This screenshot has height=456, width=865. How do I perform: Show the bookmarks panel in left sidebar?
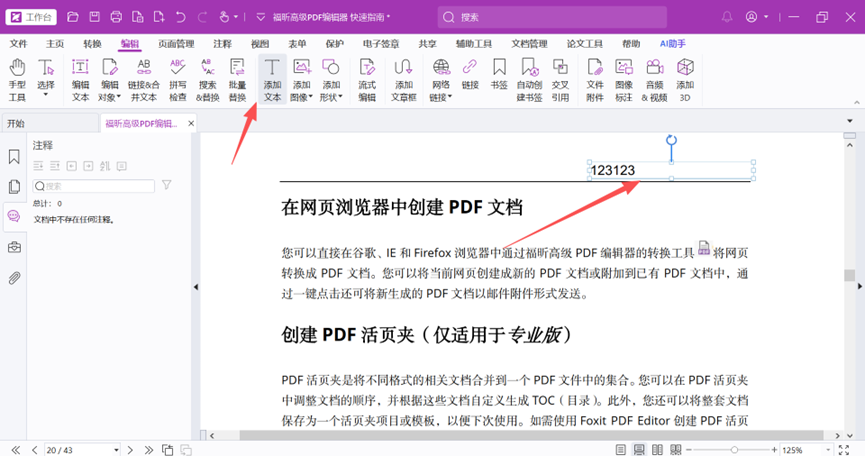pos(14,157)
